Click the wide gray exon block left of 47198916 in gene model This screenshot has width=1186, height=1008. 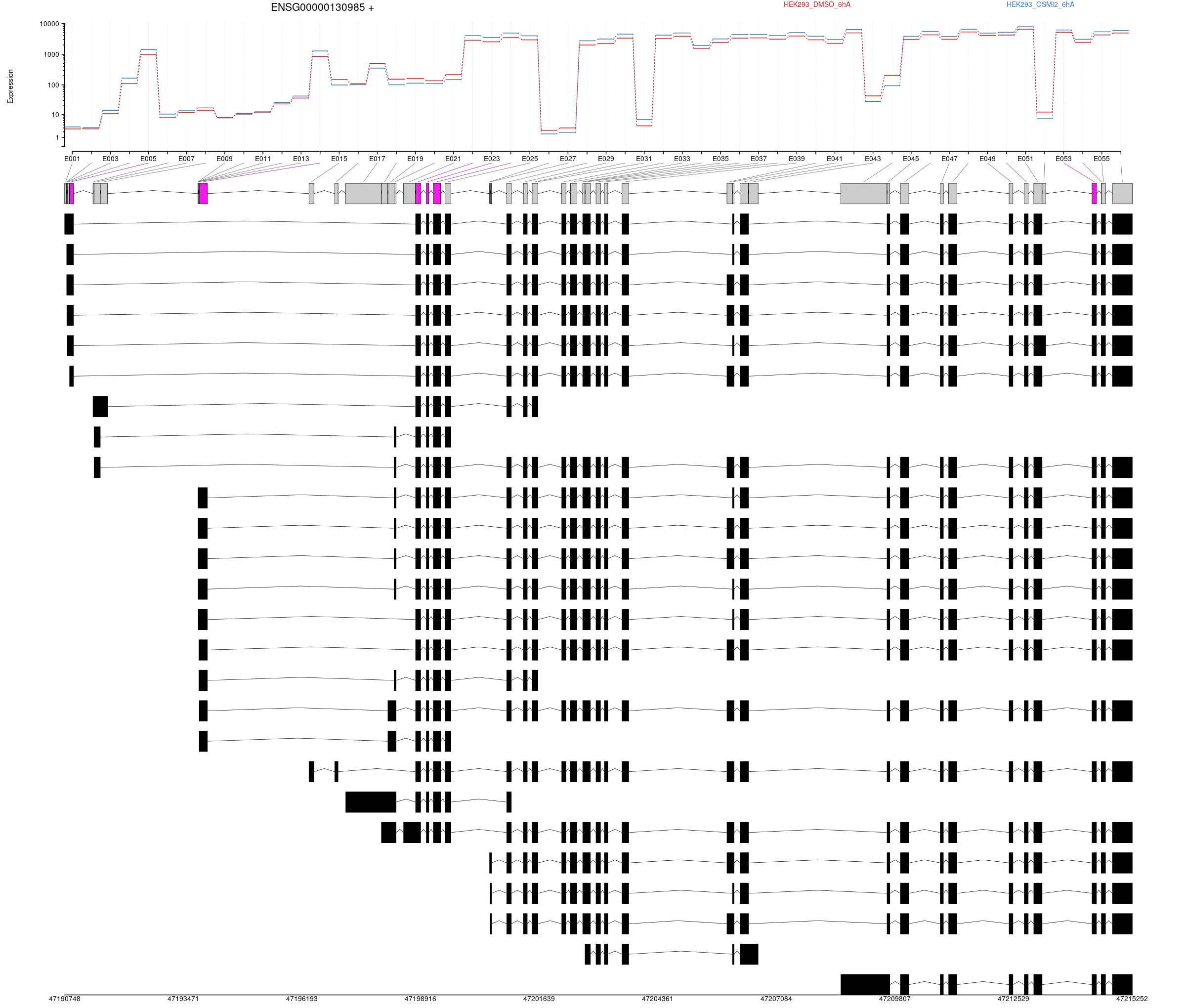tap(364, 194)
